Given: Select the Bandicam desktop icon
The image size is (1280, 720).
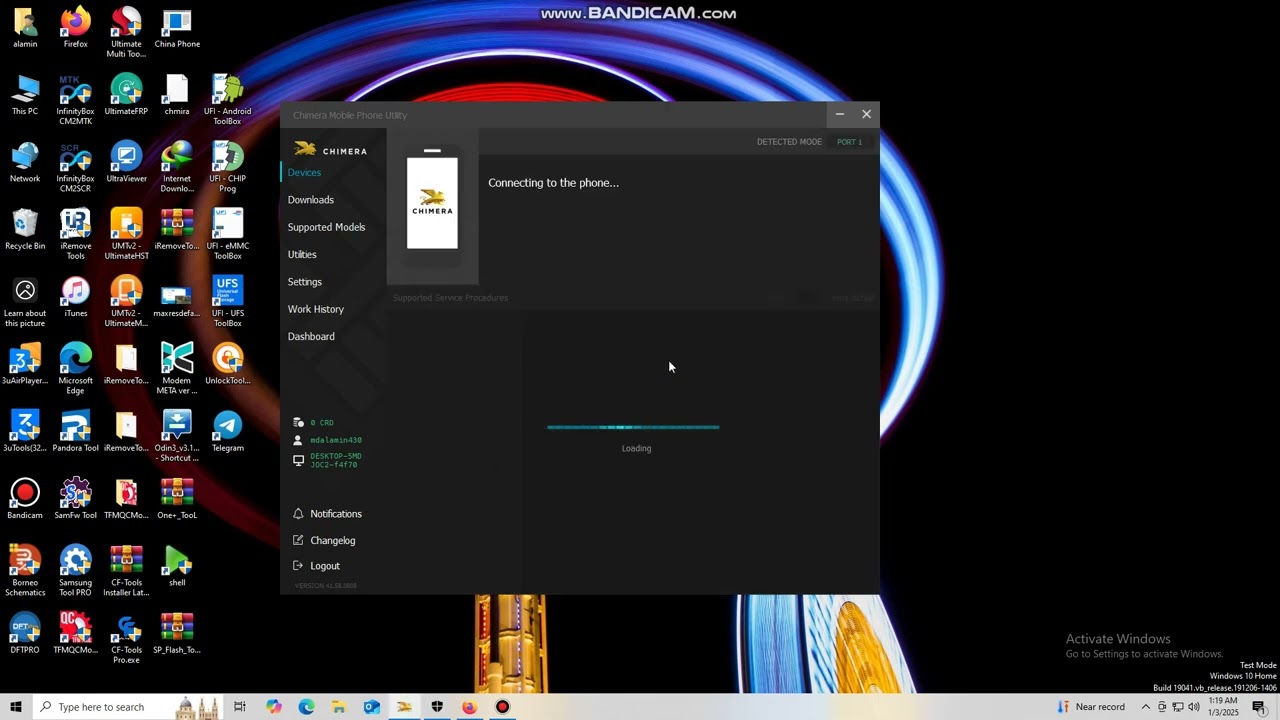Looking at the screenshot, I should click(25, 498).
